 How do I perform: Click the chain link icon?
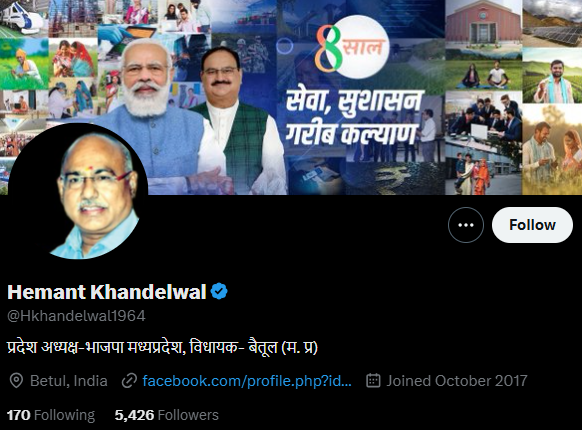pos(129,381)
